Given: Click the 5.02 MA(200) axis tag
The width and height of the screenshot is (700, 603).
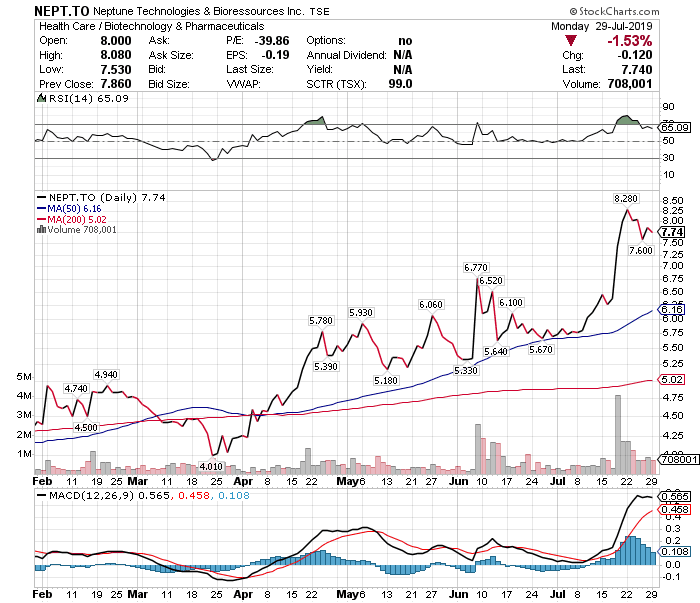Looking at the screenshot, I should (672, 379).
